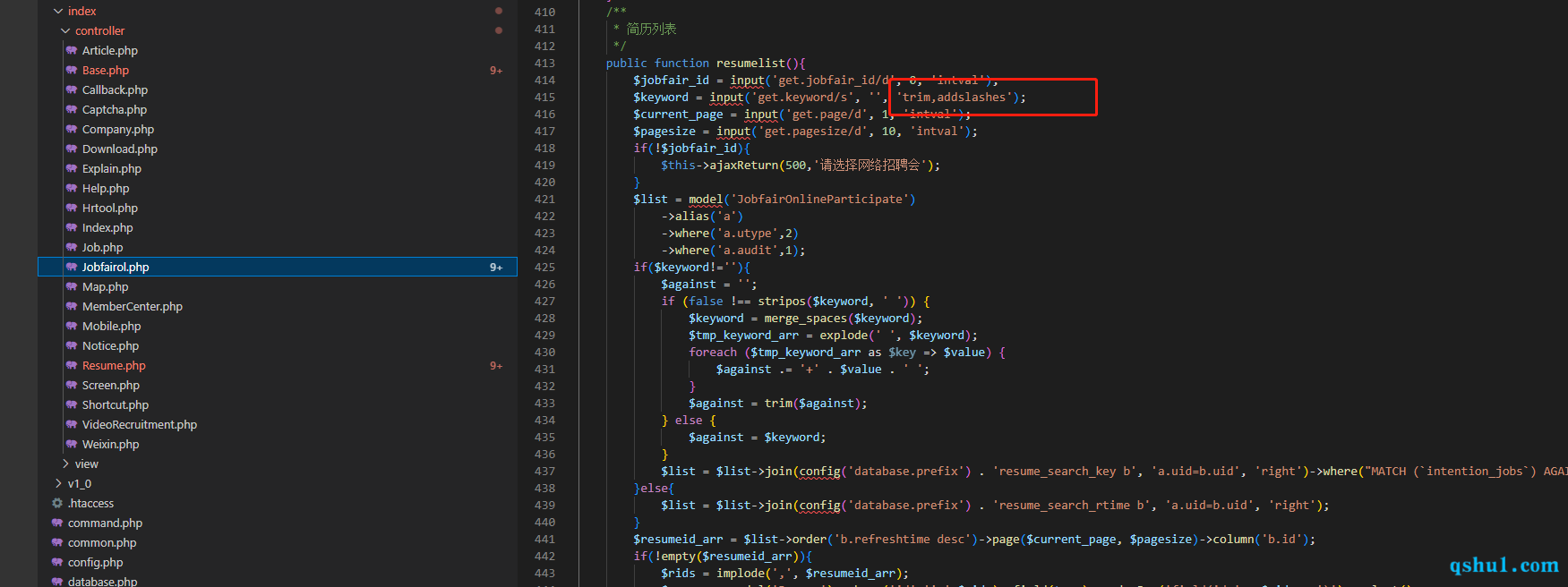Viewport: 1568px width, 587px height.
Task: Click PHP icon beside Jobfairol.php
Action: point(72,267)
